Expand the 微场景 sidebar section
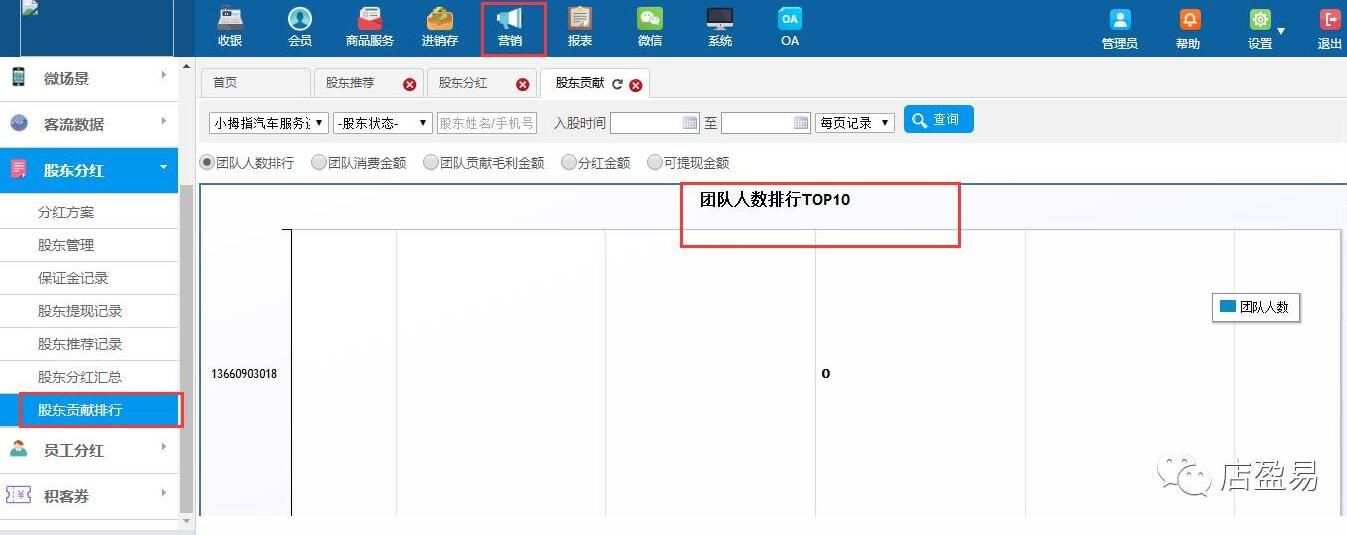The image size is (1347, 535). [x=89, y=78]
